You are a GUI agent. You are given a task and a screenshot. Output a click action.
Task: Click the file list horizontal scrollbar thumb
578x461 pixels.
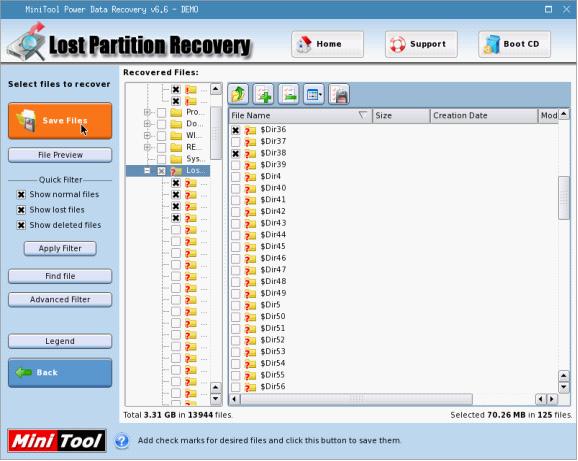(356, 399)
